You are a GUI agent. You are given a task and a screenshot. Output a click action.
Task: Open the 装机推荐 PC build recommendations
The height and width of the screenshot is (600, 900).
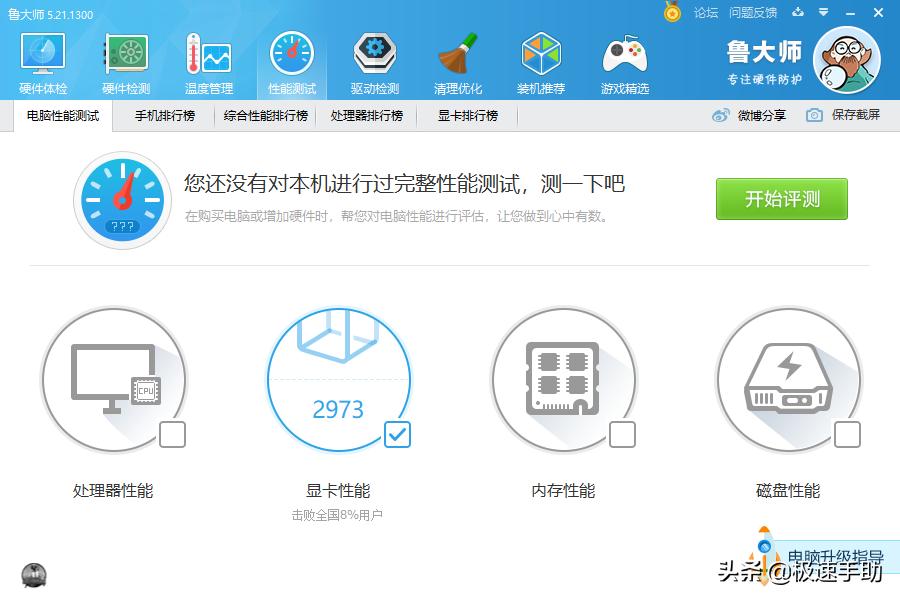click(x=541, y=60)
